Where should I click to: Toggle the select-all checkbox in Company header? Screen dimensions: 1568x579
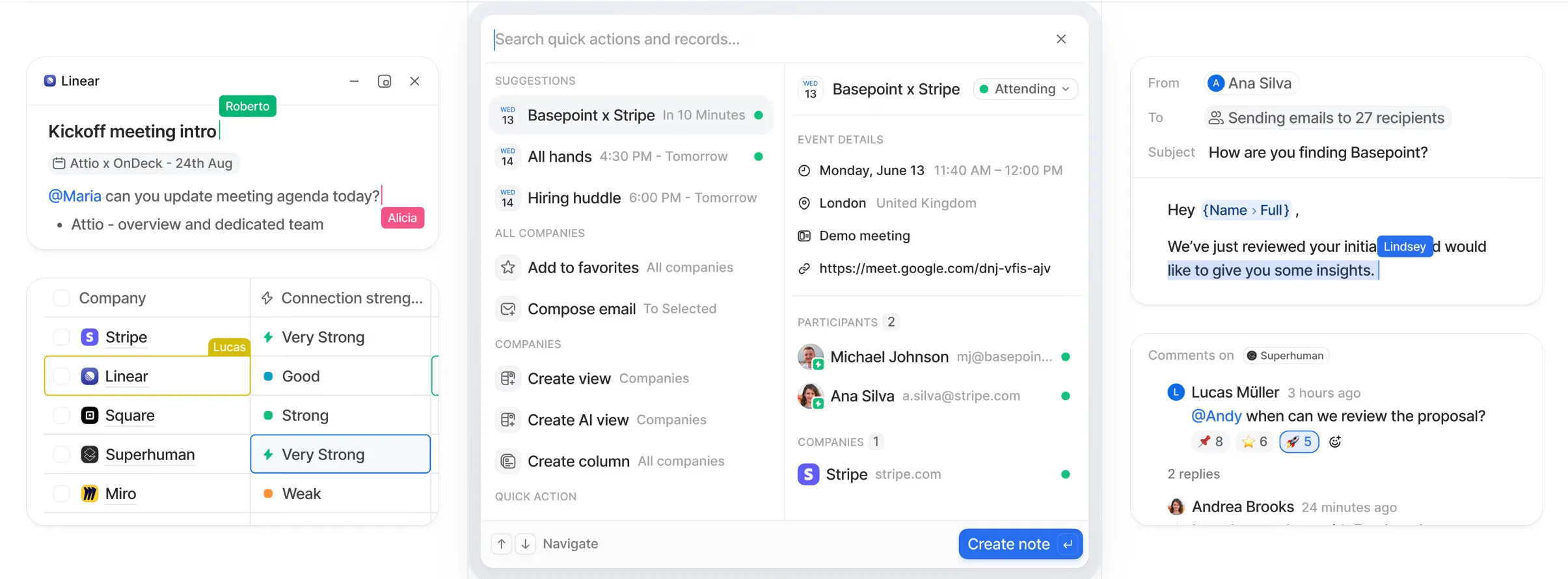pyautogui.click(x=61, y=298)
